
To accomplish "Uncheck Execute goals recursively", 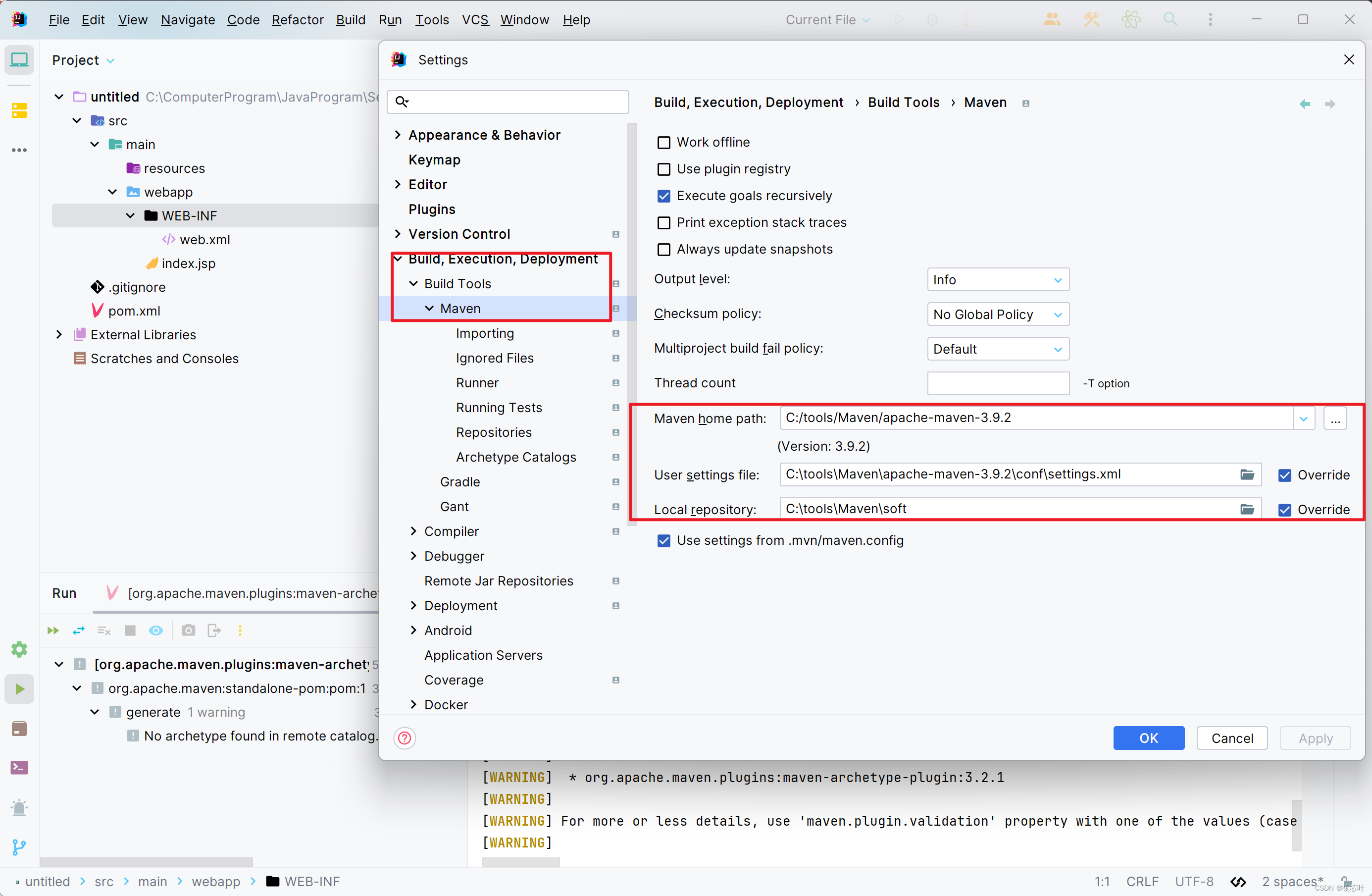I will coord(664,196).
